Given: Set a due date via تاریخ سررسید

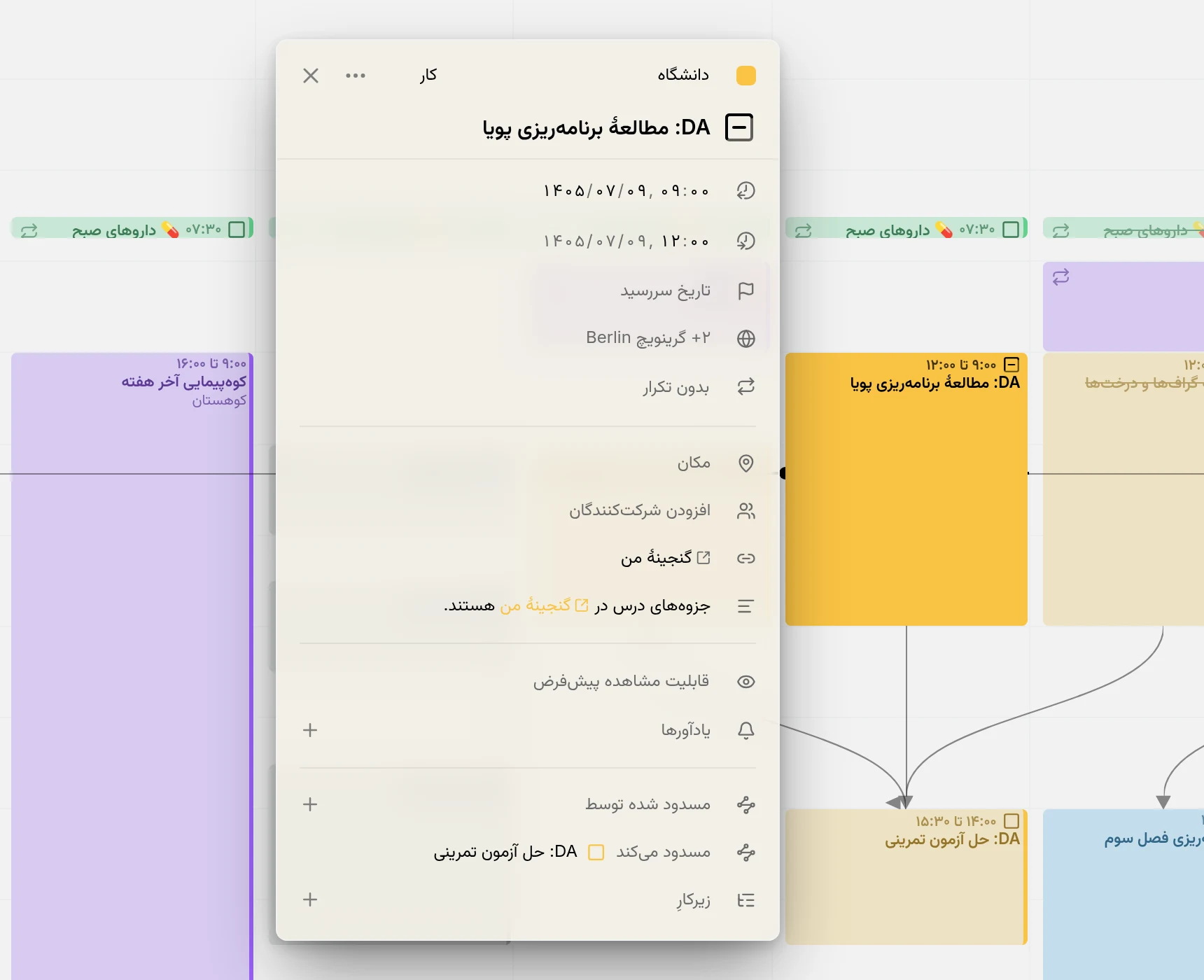Looking at the screenshot, I should 665,290.
